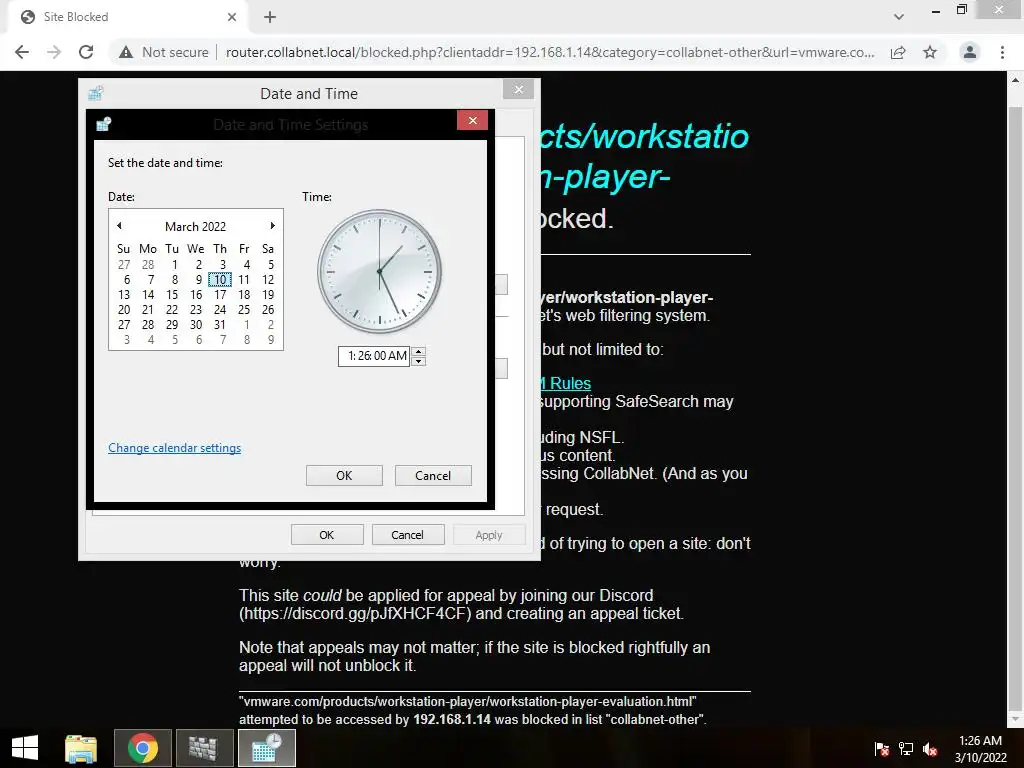Screen dimensions: 1024x768
Task: Click the Date and Time title icon
Action: (96, 93)
